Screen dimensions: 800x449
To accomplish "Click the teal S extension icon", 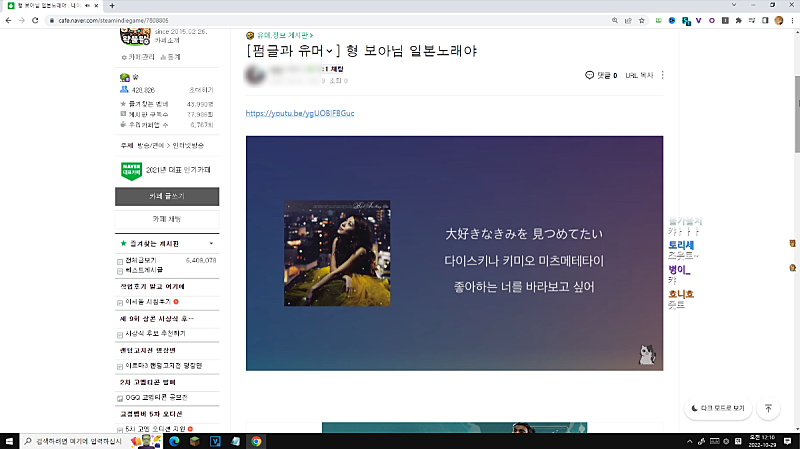I will (686, 21).
